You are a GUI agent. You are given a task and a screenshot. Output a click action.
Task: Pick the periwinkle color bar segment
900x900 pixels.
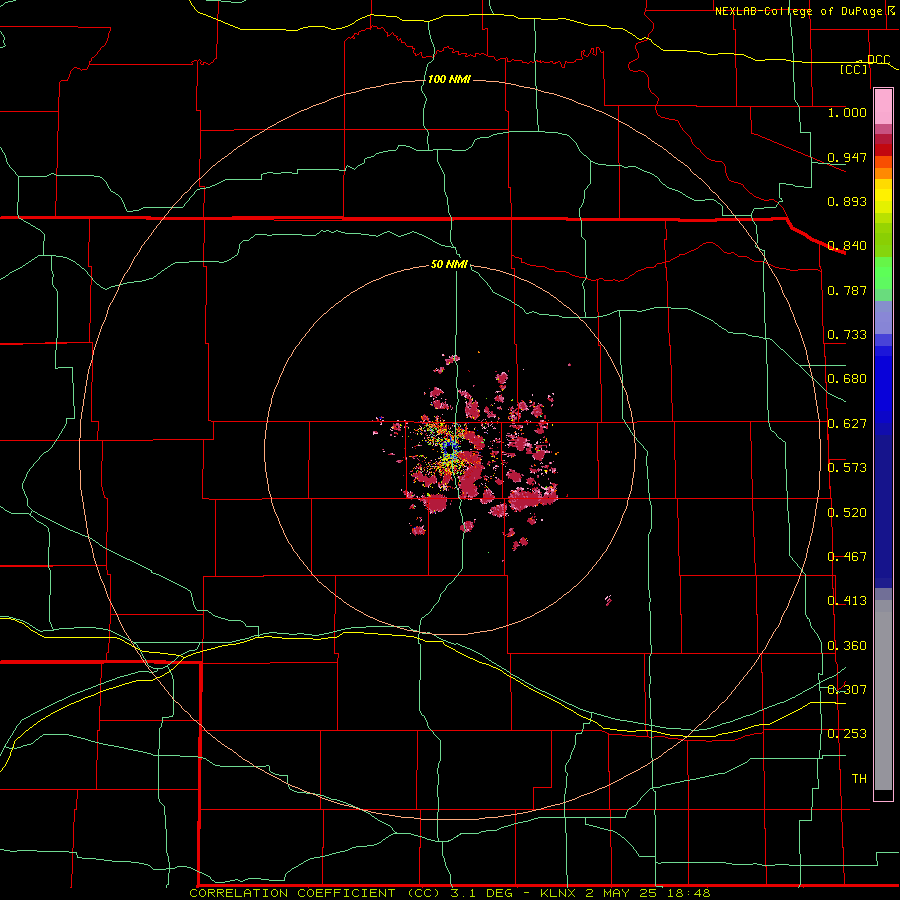pos(883,318)
